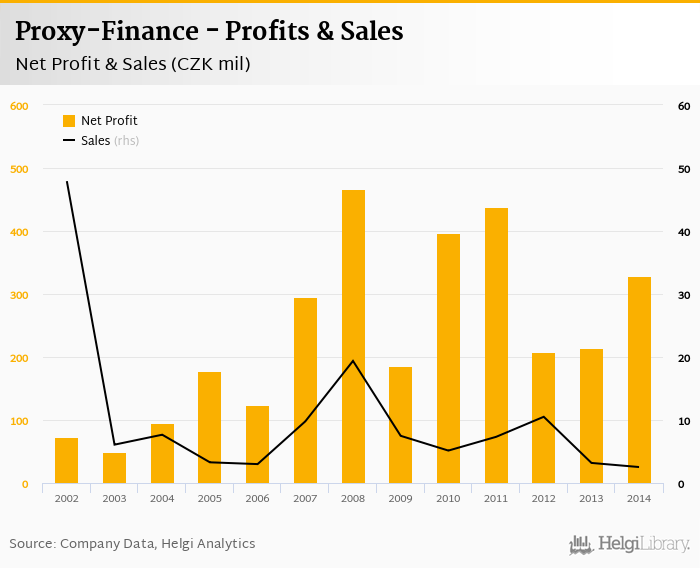Open the HelgiLibrary text link
The height and width of the screenshot is (568, 700).
pos(644,544)
